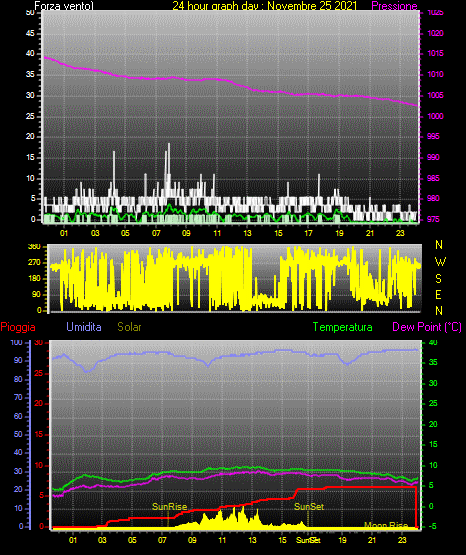Viewport: 466px width, 555px height.
Task: Click the '13' hour label under the wind chart
Action: point(247,233)
